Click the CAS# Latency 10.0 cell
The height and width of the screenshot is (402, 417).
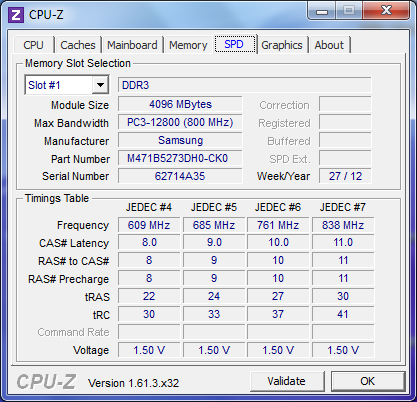click(278, 242)
